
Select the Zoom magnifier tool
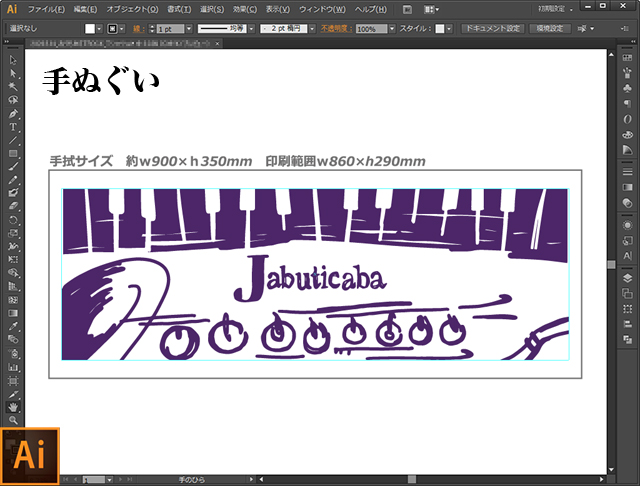(13, 420)
